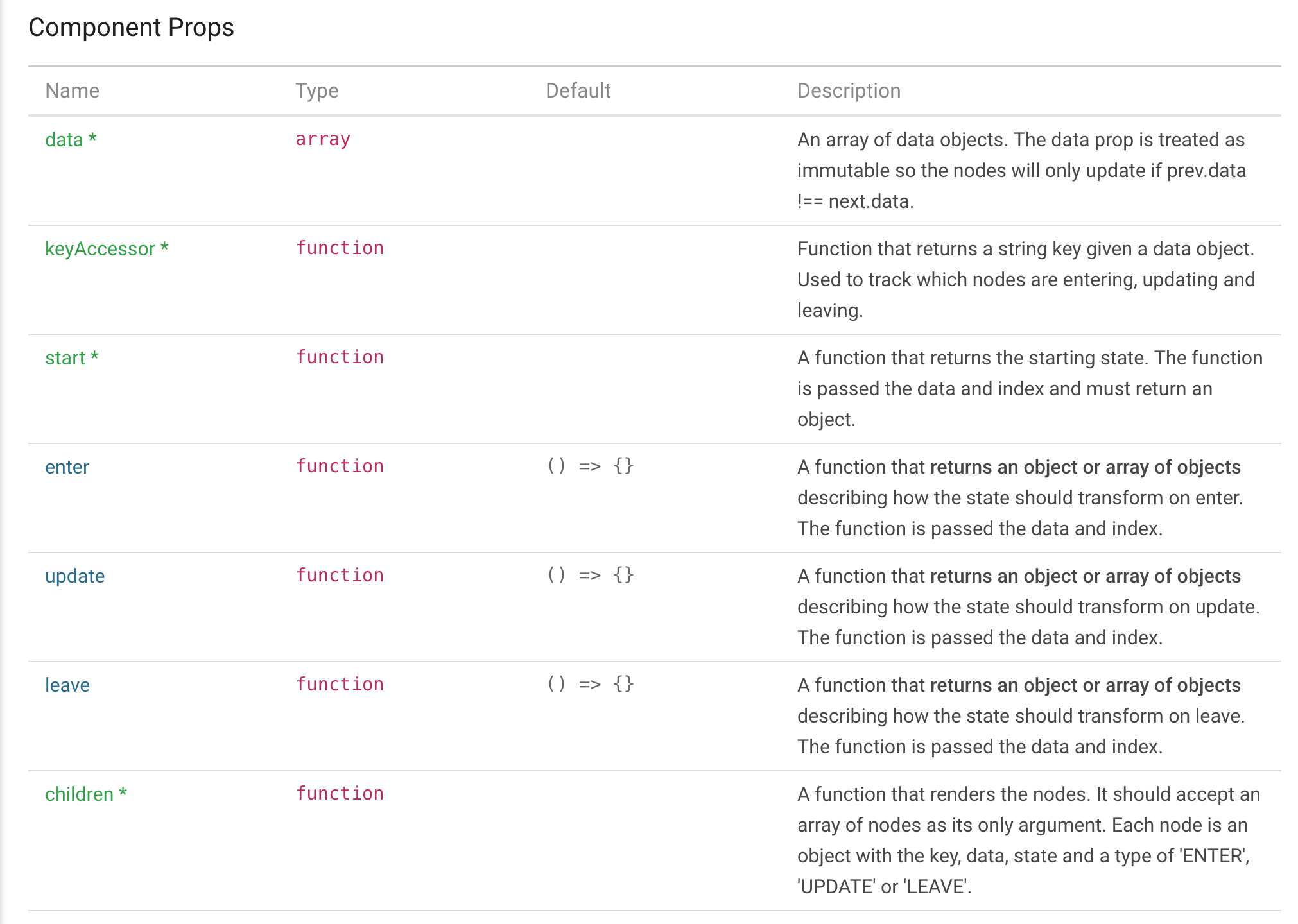Click the Type column header
The width and height of the screenshot is (1298, 924).
(316, 90)
